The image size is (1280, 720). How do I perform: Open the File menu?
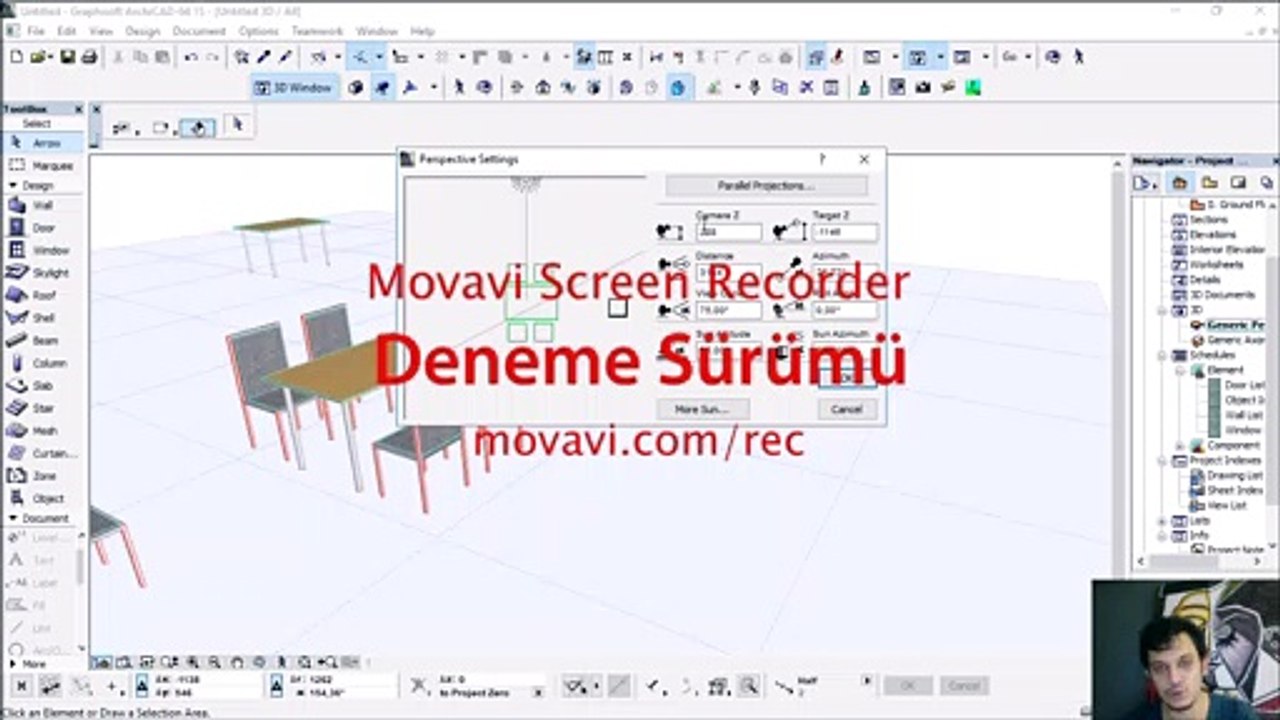pos(36,31)
